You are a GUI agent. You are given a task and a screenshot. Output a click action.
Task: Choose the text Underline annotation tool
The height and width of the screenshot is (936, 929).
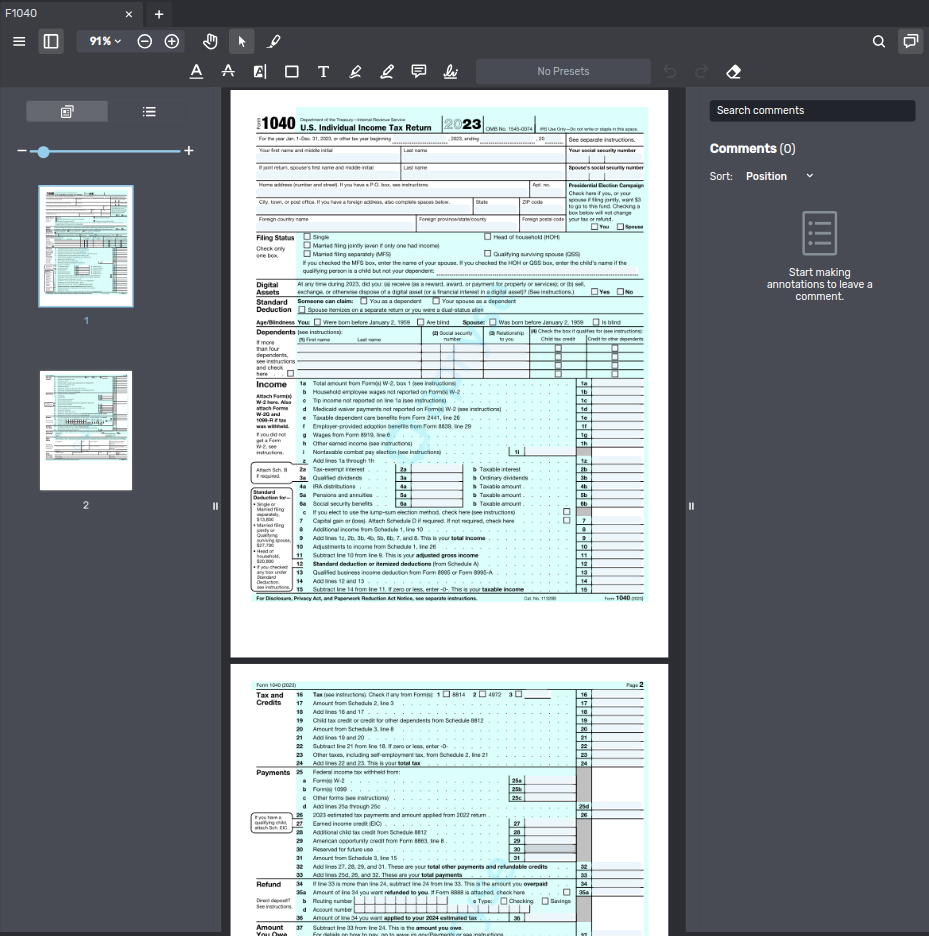pos(196,71)
